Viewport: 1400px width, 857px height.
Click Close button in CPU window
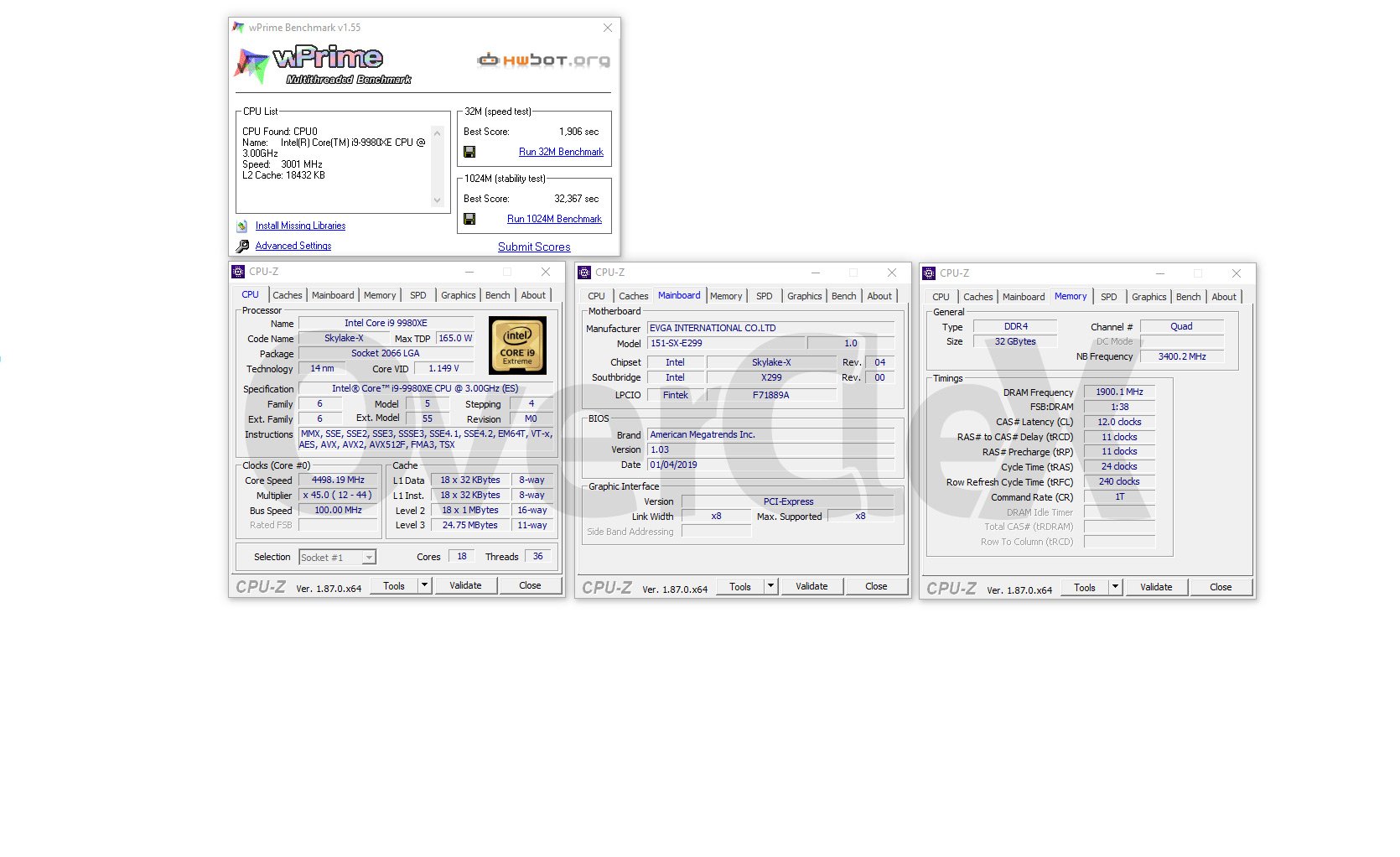pos(530,585)
